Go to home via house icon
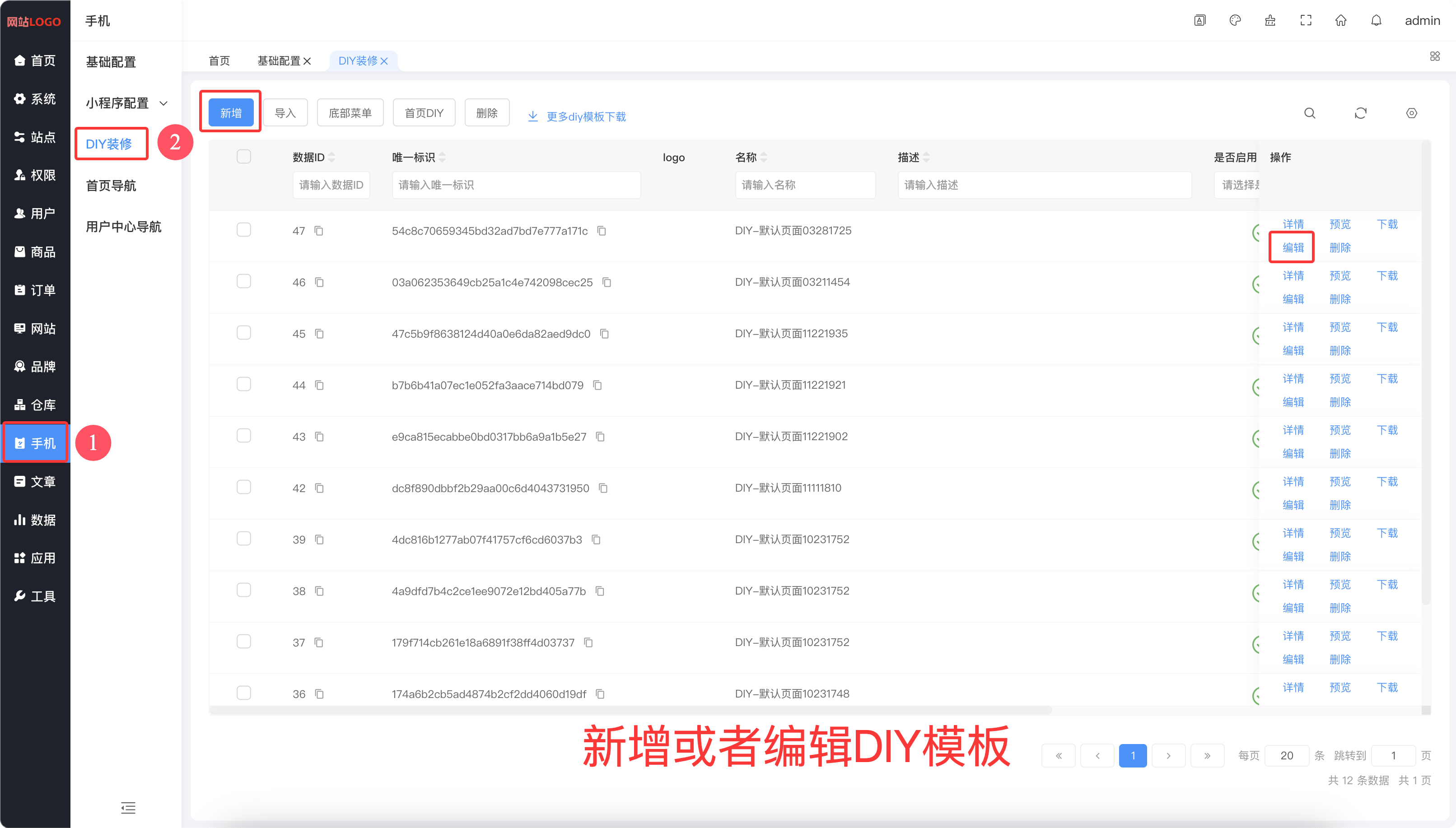The image size is (1456, 828). tap(1340, 20)
